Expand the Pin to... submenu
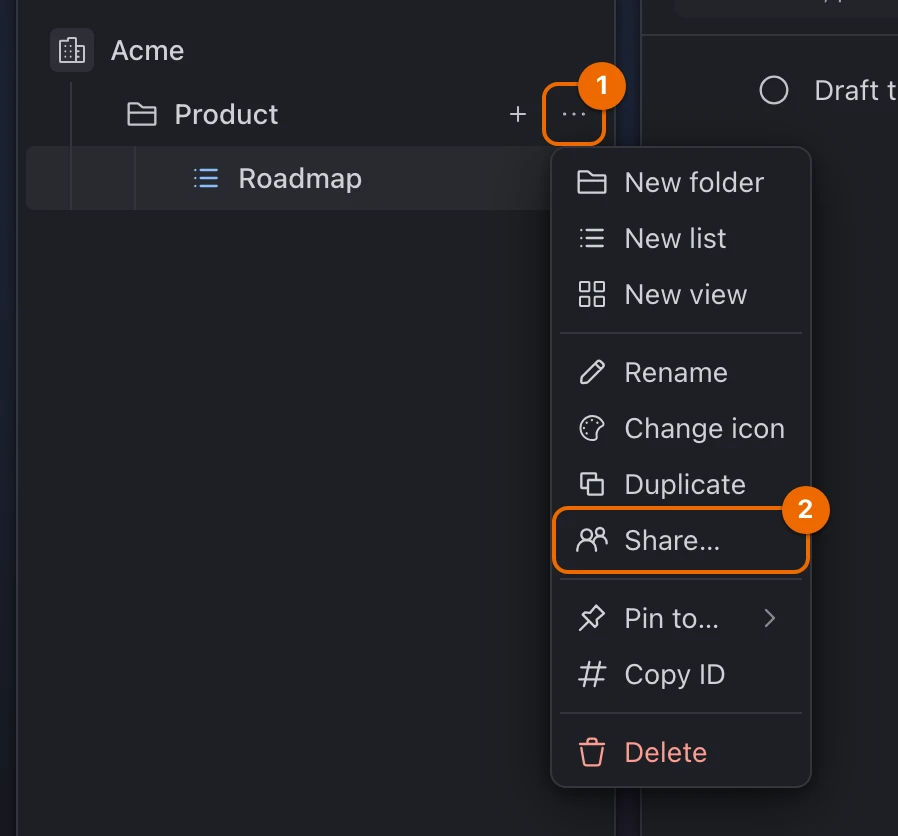Viewport: 898px width, 836px height. (680, 618)
